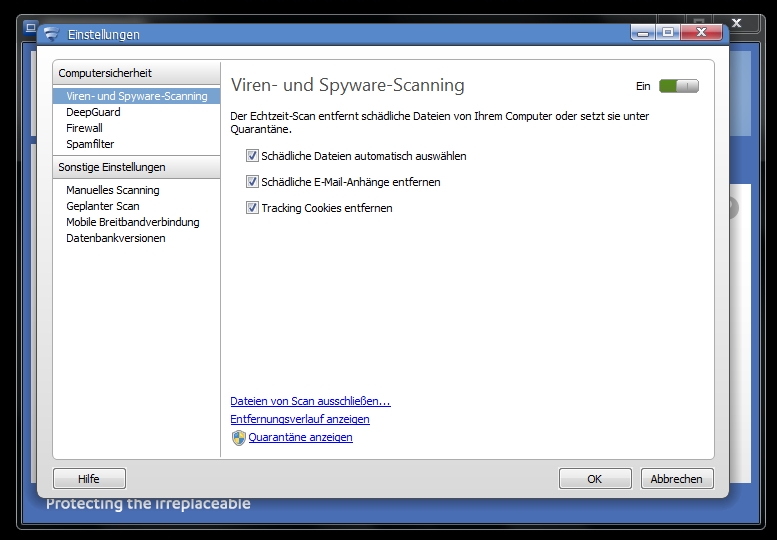
Task: Uncheck Schädliche E-Mail-Anhänge entfernen
Action: 252,182
